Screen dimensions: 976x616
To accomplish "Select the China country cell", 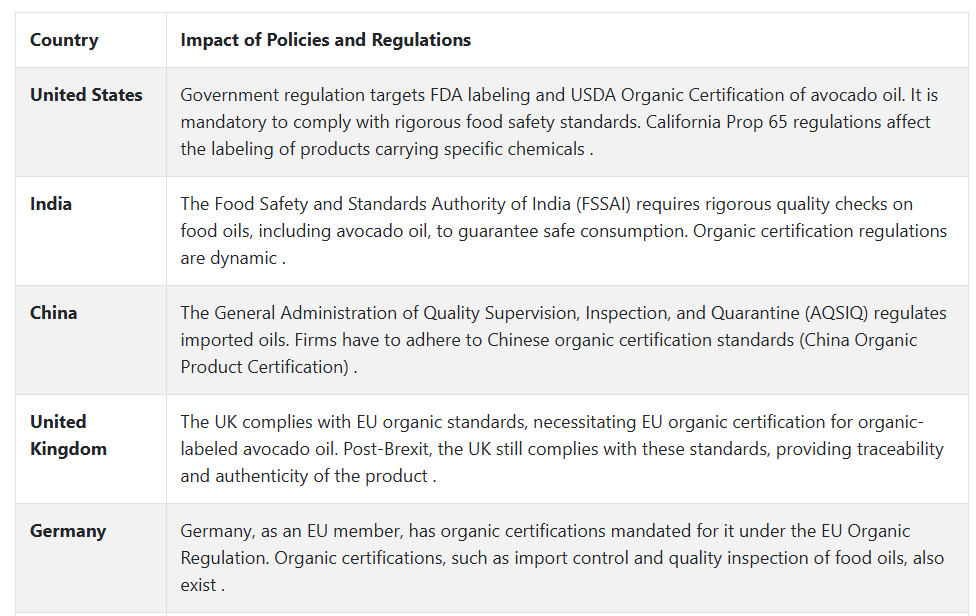I will click(x=54, y=312).
